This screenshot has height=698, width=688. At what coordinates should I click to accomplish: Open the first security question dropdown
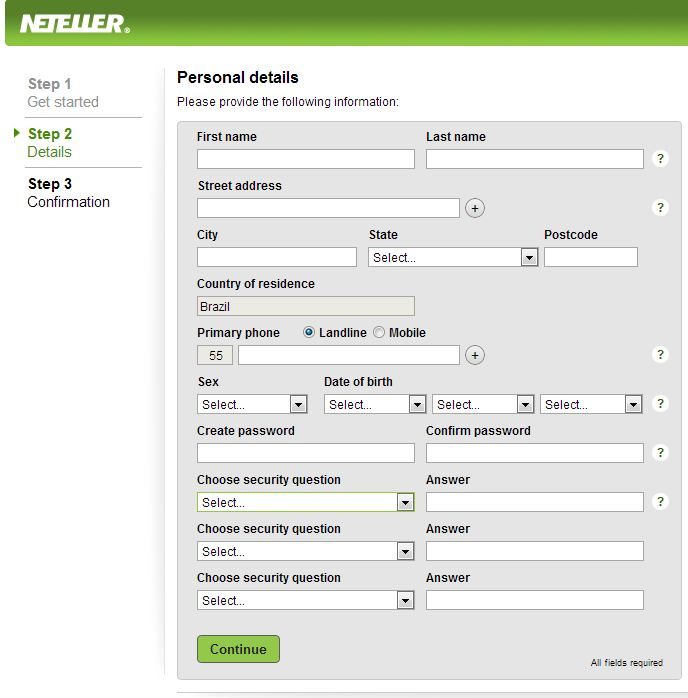click(306, 502)
